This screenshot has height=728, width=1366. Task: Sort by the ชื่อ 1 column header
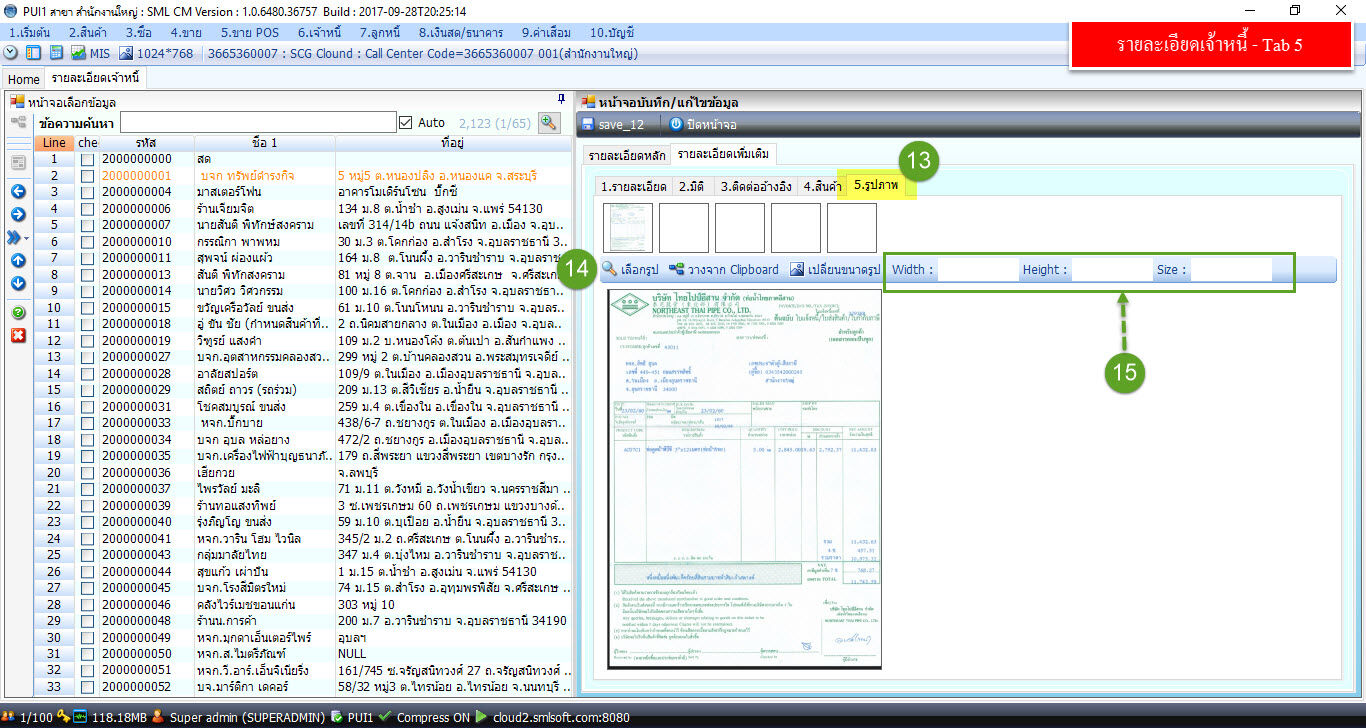coord(265,143)
